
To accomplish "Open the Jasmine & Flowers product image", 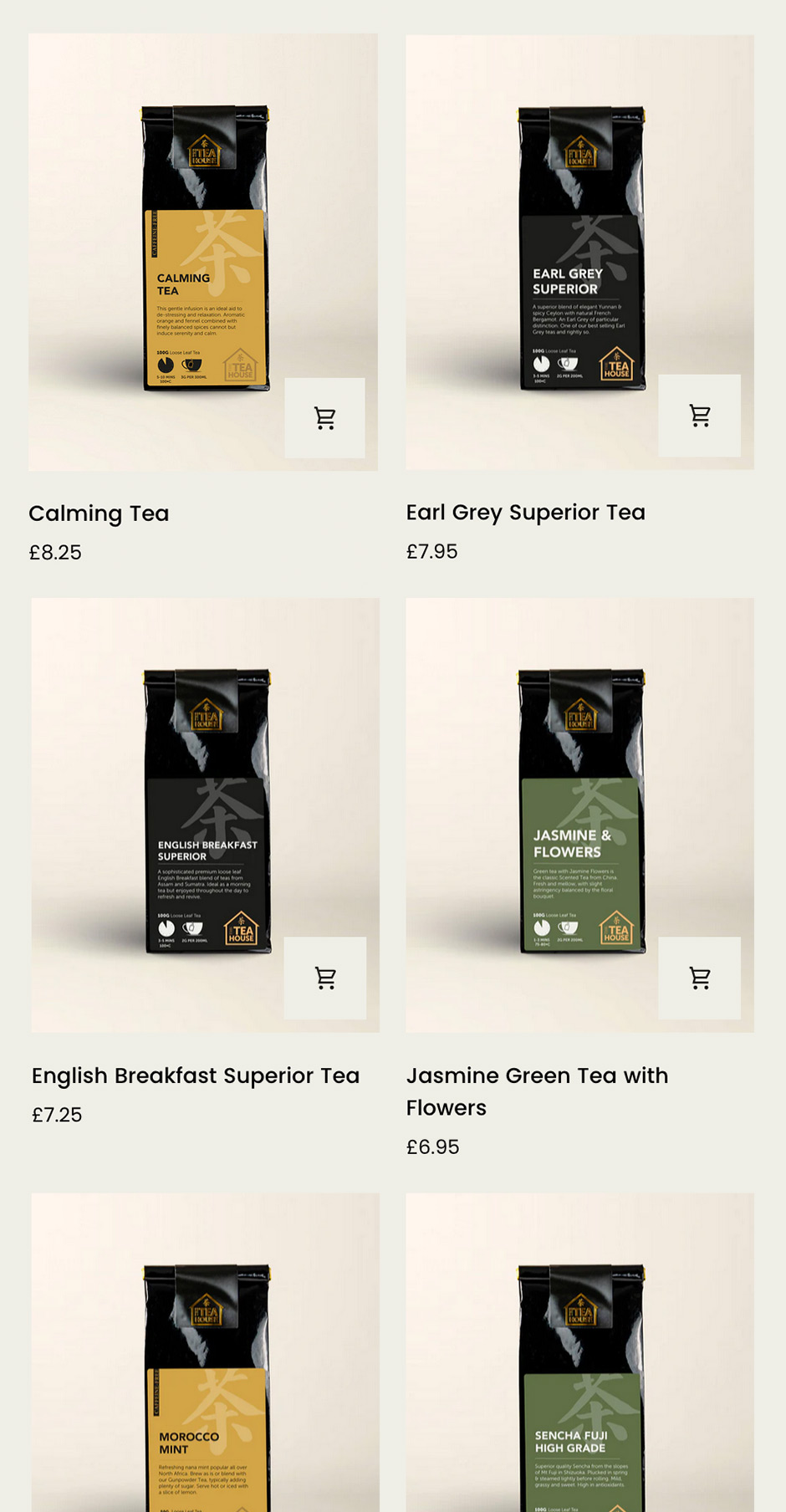I will coord(579,815).
